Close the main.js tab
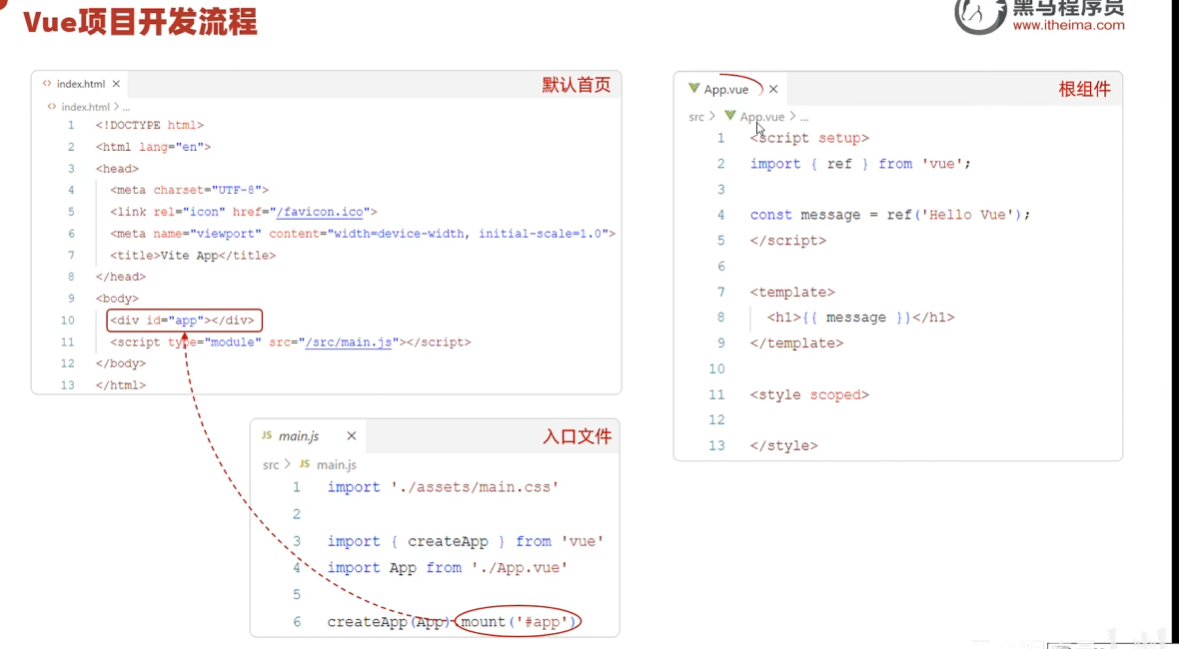 click(351, 436)
